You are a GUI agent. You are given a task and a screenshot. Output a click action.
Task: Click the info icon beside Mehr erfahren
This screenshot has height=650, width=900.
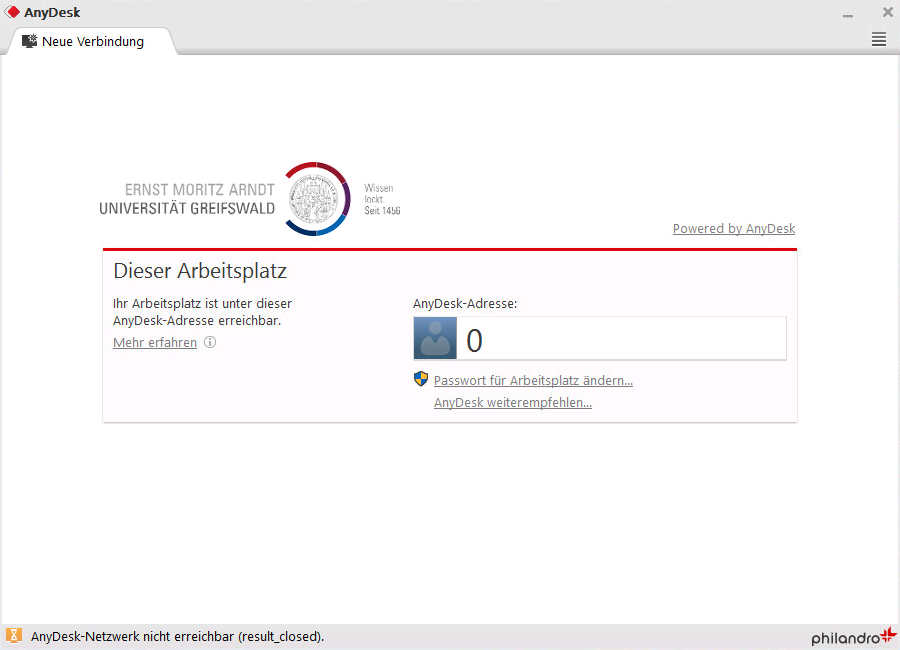coord(210,342)
